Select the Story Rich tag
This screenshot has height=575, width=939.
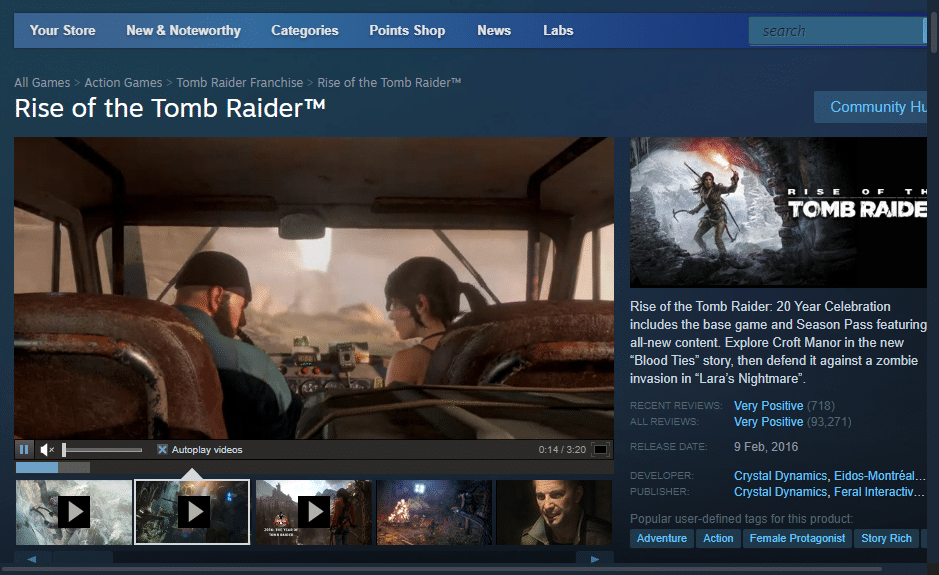coord(886,538)
